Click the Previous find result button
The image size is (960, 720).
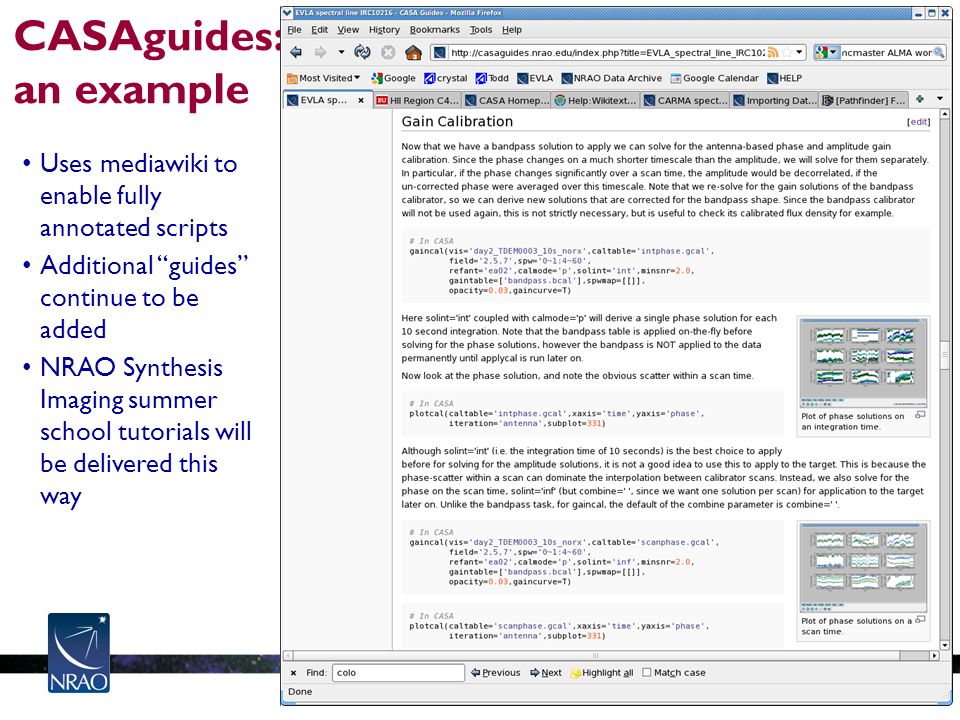(x=496, y=673)
